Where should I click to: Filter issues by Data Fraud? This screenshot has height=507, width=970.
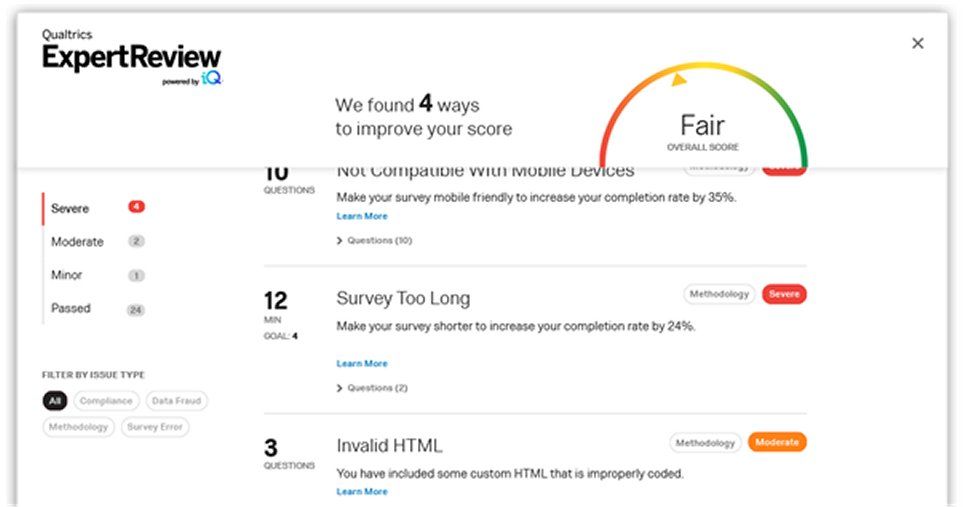pyautogui.click(x=176, y=401)
